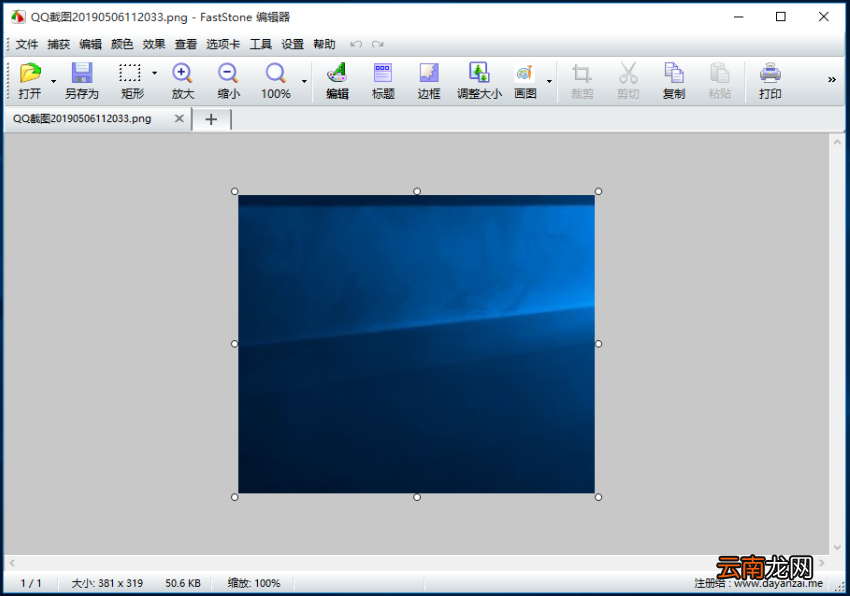Click the 1 / 1 page counter
Viewport: 850px width, 596px height.
(31, 584)
